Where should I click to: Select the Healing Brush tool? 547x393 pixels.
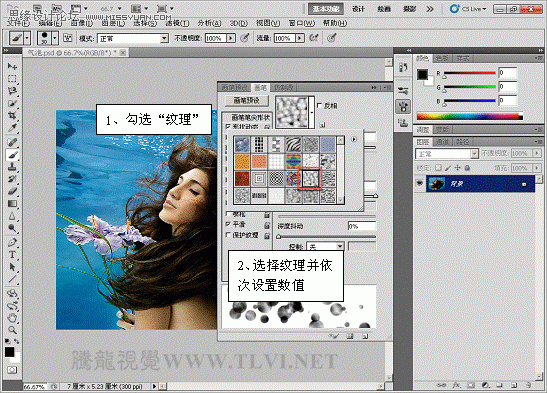[12, 142]
